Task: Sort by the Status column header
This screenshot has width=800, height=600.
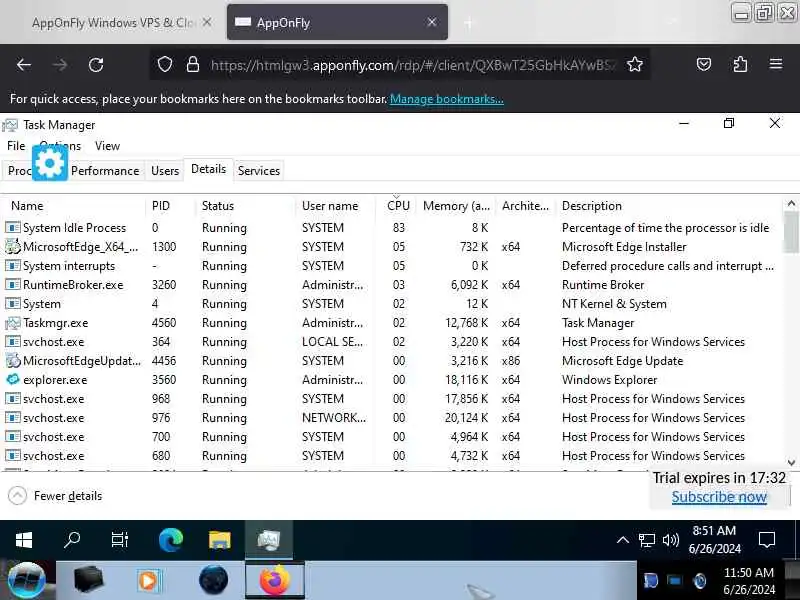Action: tap(245, 206)
